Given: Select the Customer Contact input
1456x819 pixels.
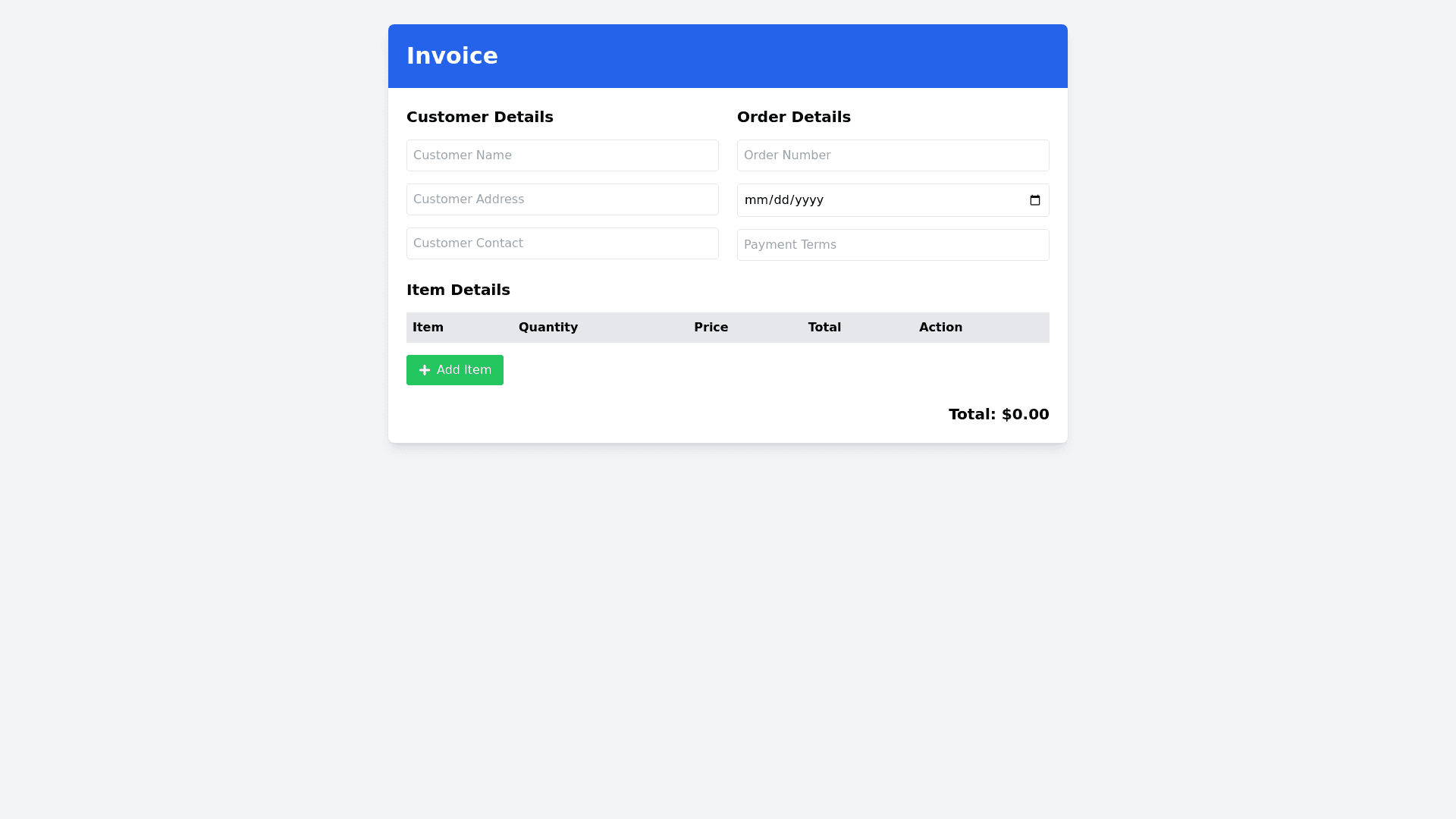Looking at the screenshot, I should [562, 243].
